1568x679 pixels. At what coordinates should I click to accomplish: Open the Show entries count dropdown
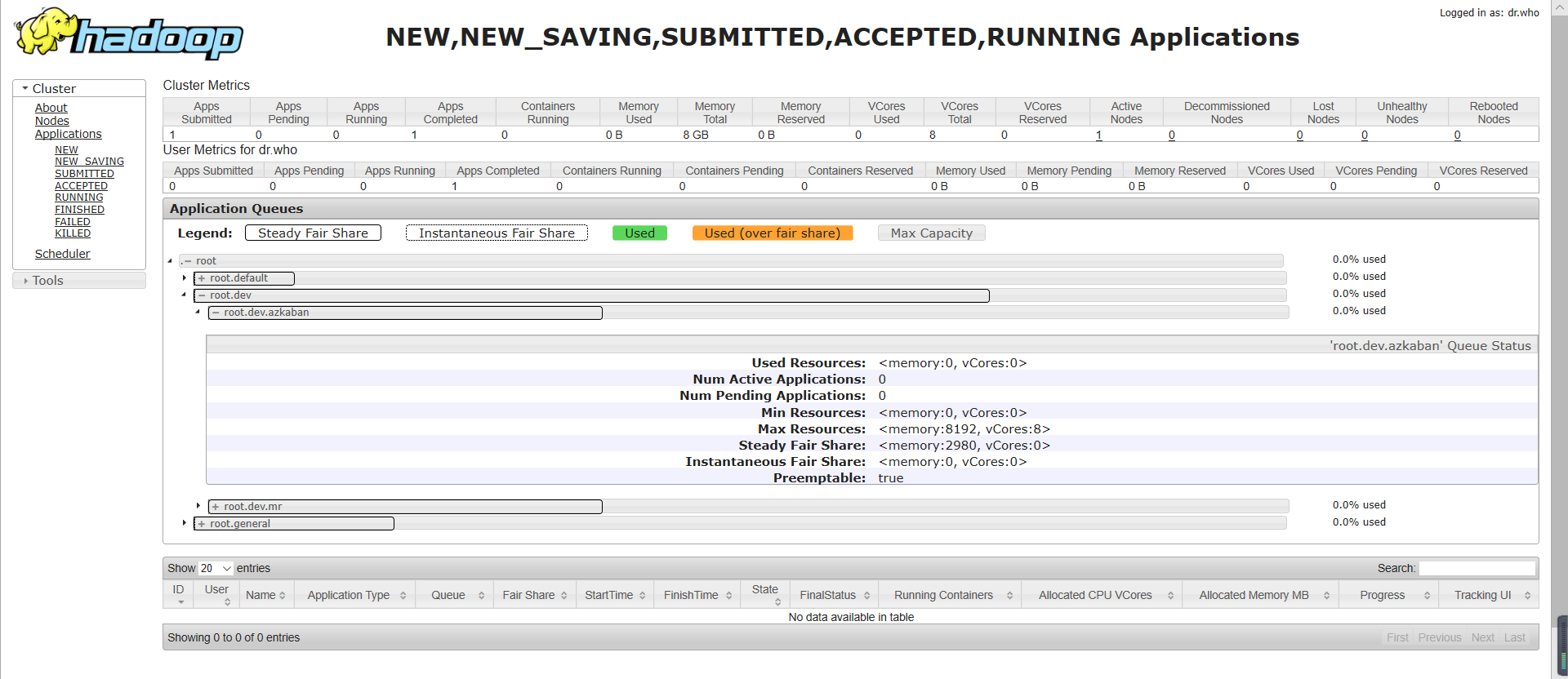click(216, 568)
